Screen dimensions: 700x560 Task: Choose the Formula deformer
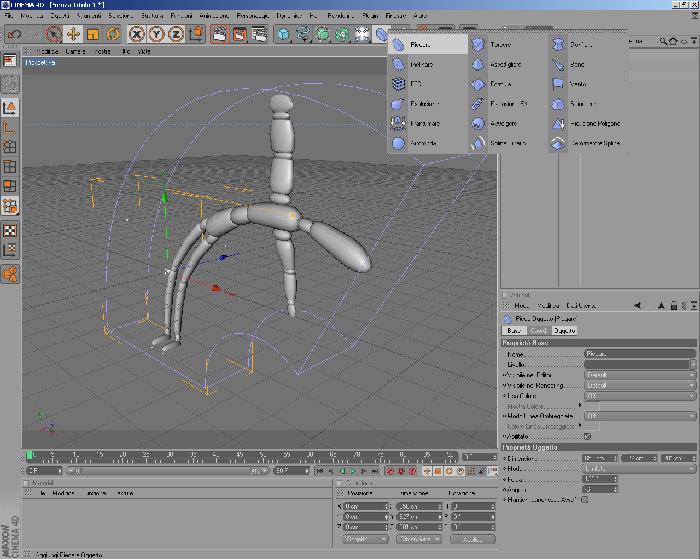tap(508, 84)
